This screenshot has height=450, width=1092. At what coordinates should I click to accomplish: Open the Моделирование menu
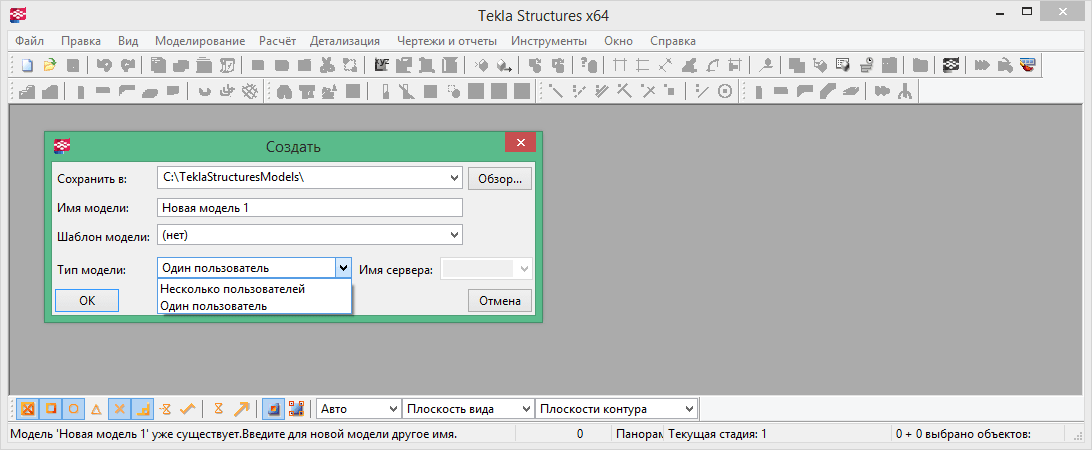[x=200, y=40]
